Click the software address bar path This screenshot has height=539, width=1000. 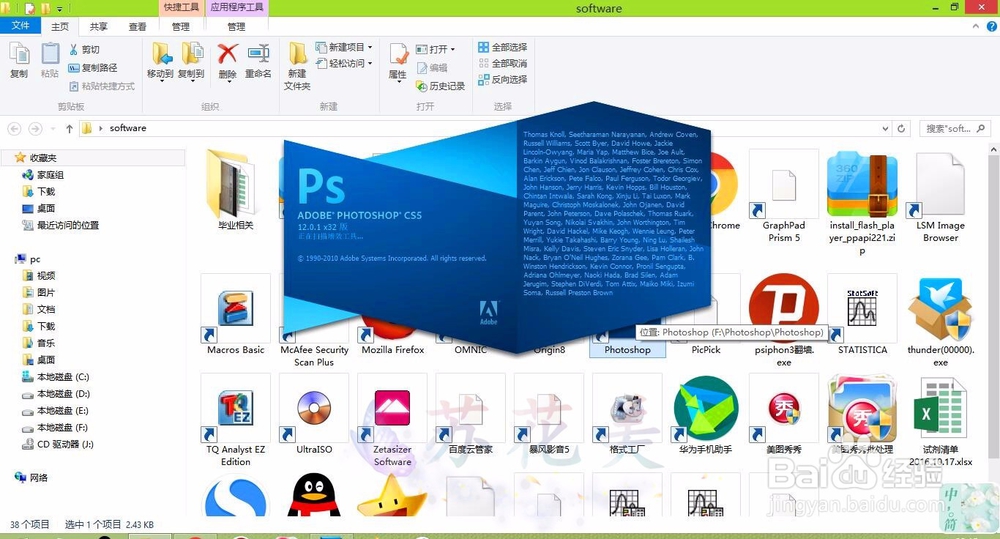click(128, 128)
